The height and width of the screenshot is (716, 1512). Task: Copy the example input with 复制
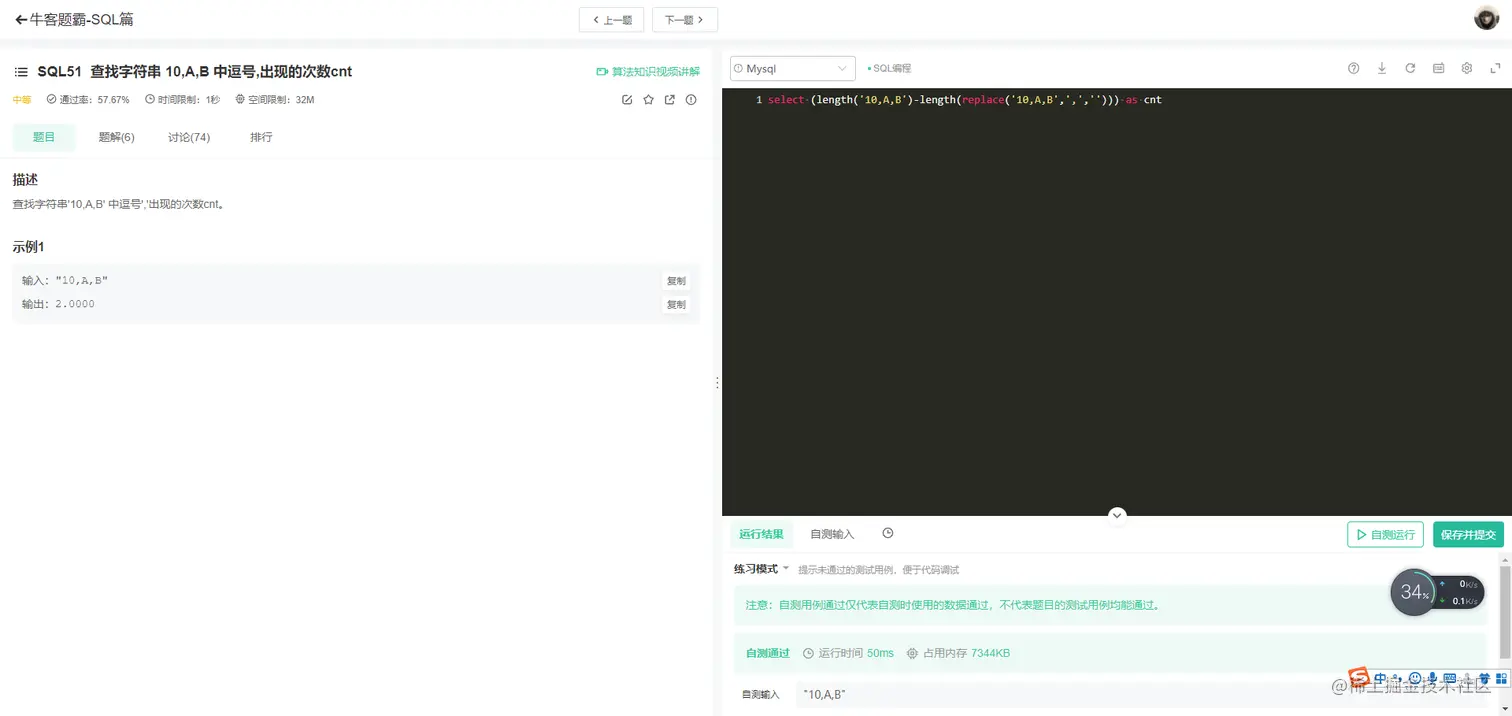click(675, 281)
